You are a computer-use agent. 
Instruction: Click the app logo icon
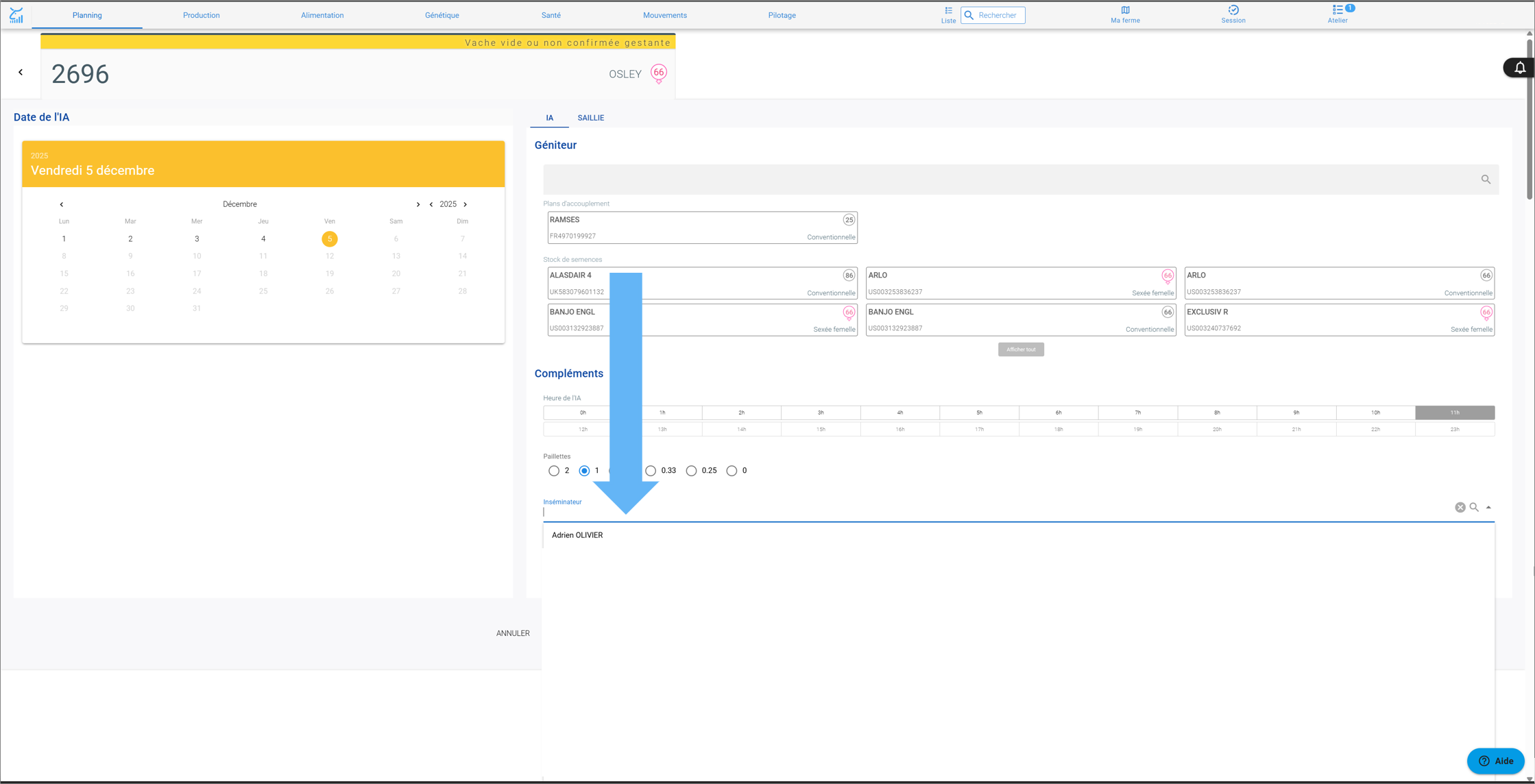click(x=16, y=15)
